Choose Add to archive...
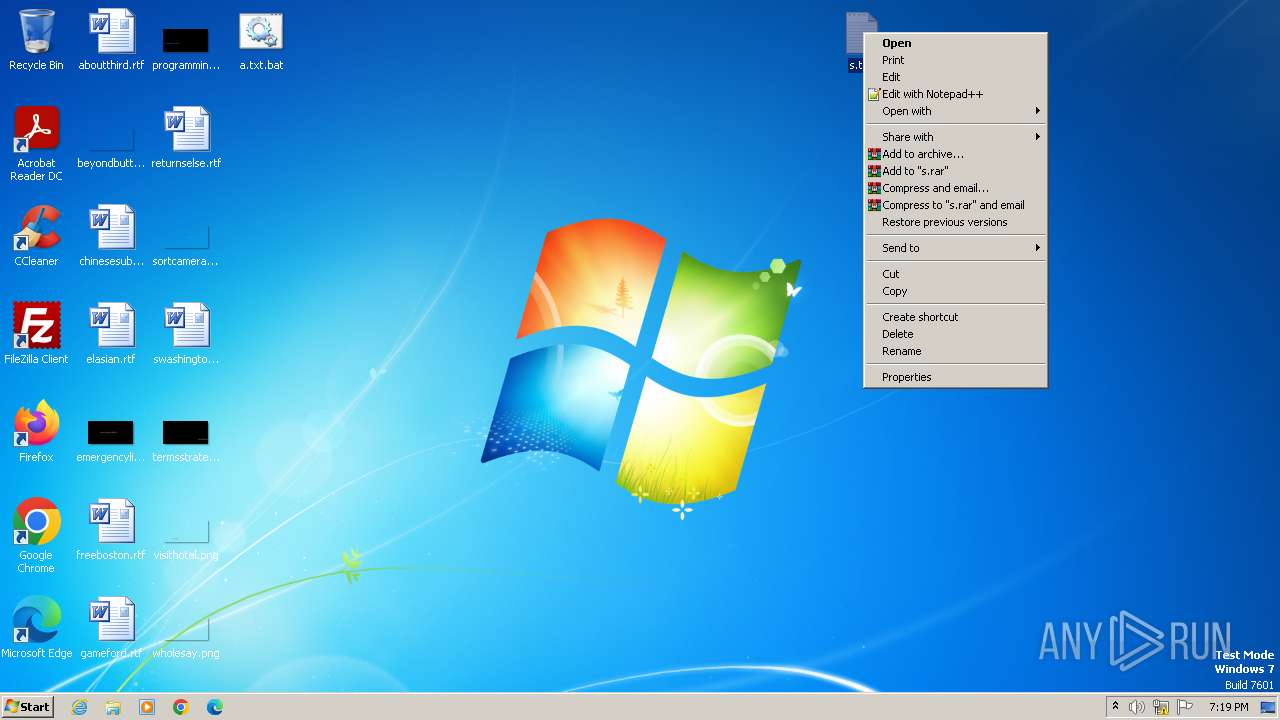The width and height of the screenshot is (1280, 720). (955, 154)
